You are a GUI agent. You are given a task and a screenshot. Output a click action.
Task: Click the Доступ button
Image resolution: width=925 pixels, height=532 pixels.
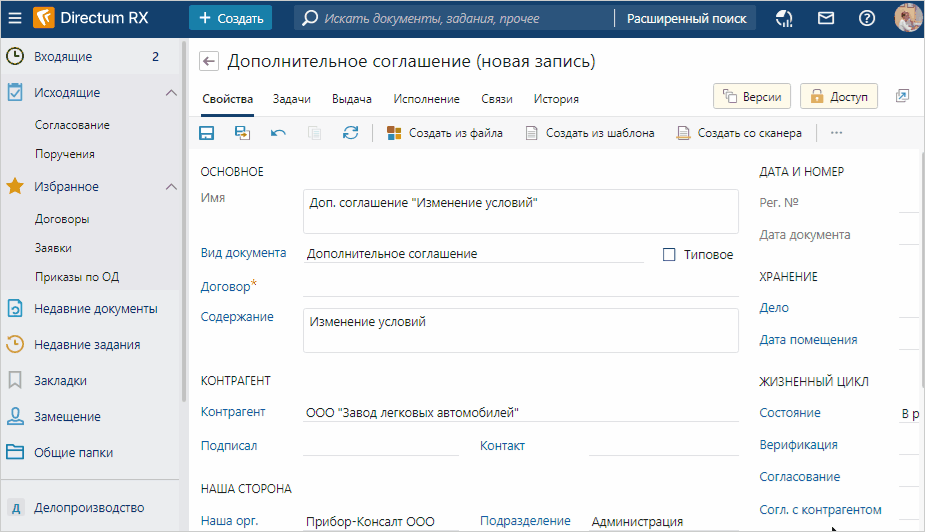pyautogui.click(x=838, y=96)
